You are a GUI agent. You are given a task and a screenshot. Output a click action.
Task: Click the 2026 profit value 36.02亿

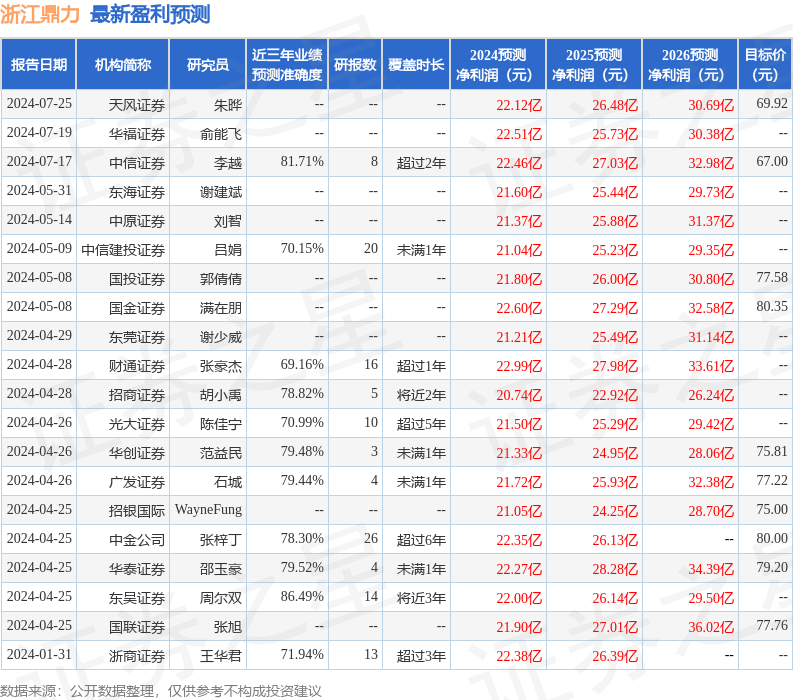711,627
